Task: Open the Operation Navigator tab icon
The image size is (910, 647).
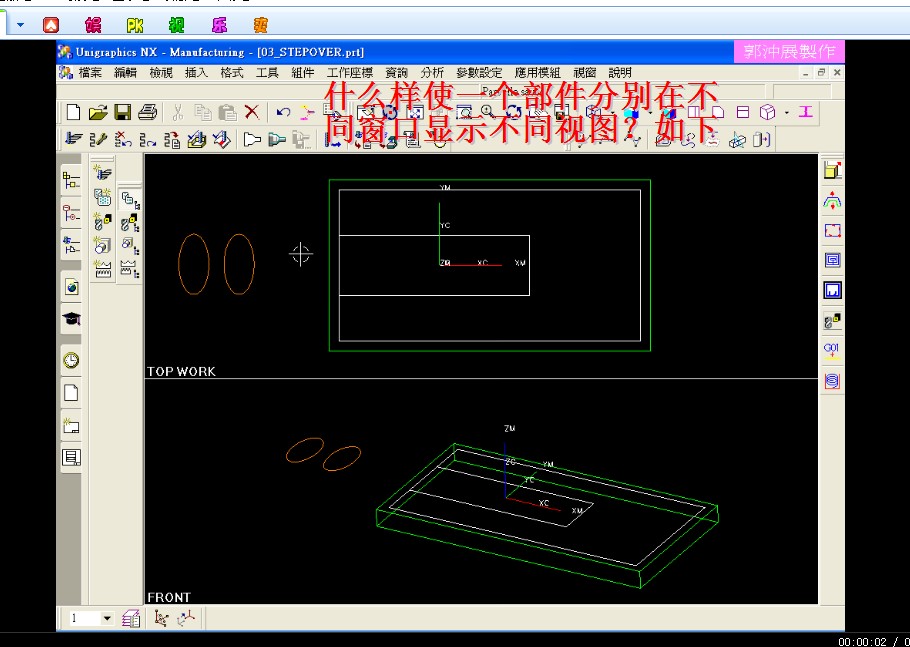Action: (71, 180)
